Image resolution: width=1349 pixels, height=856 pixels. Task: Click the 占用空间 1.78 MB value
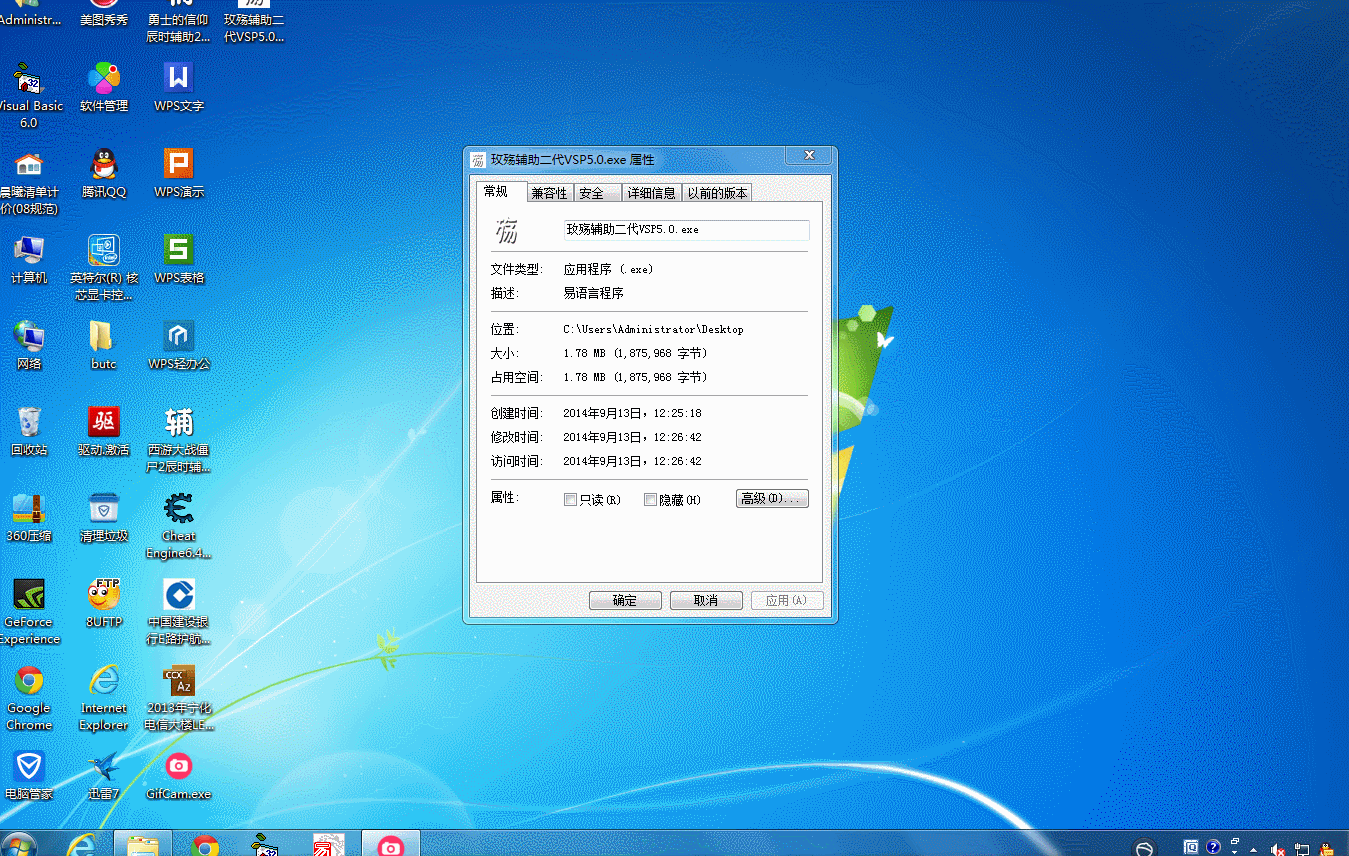pyautogui.click(x=635, y=377)
